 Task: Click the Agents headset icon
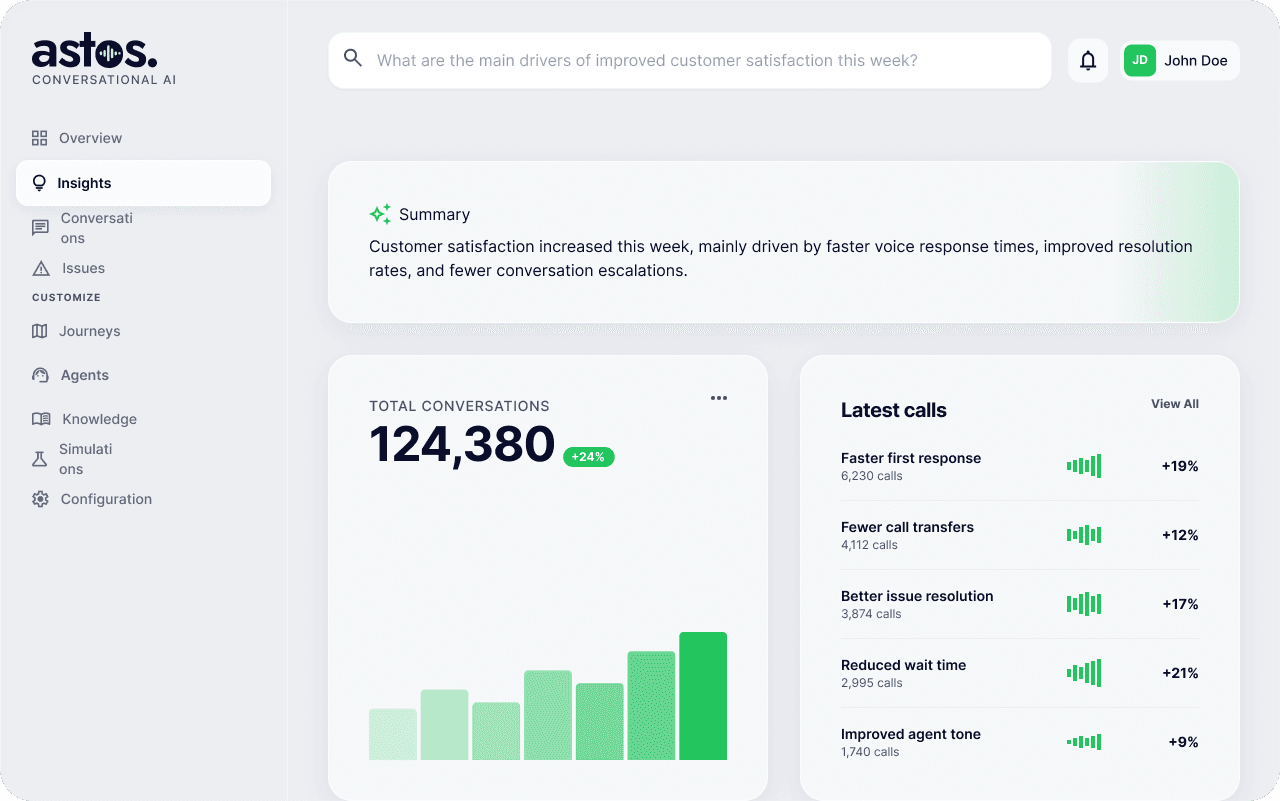click(39, 374)
